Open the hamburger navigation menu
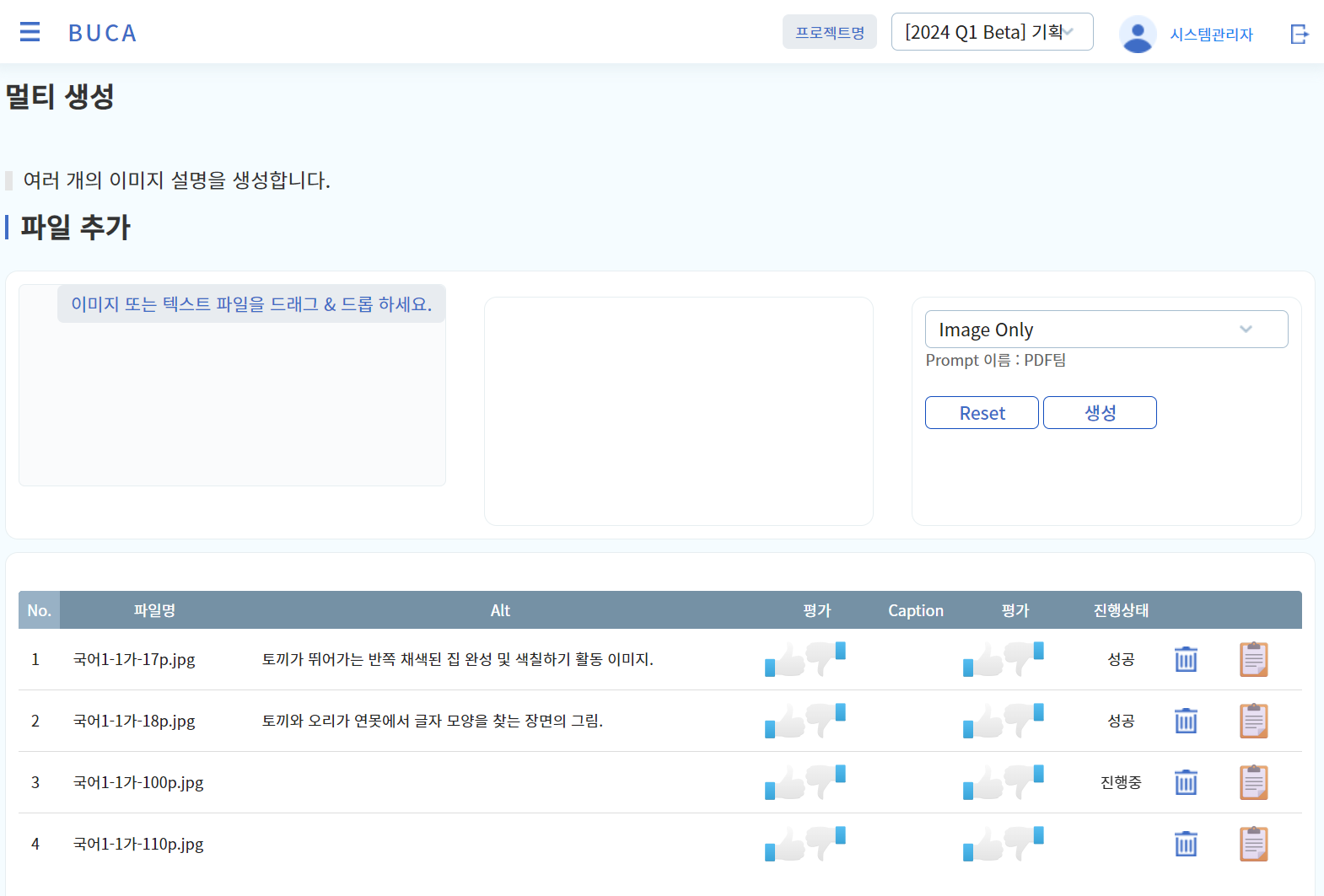Image resolution: width=1324 pixels, height=896 pixels. point(30,32)
